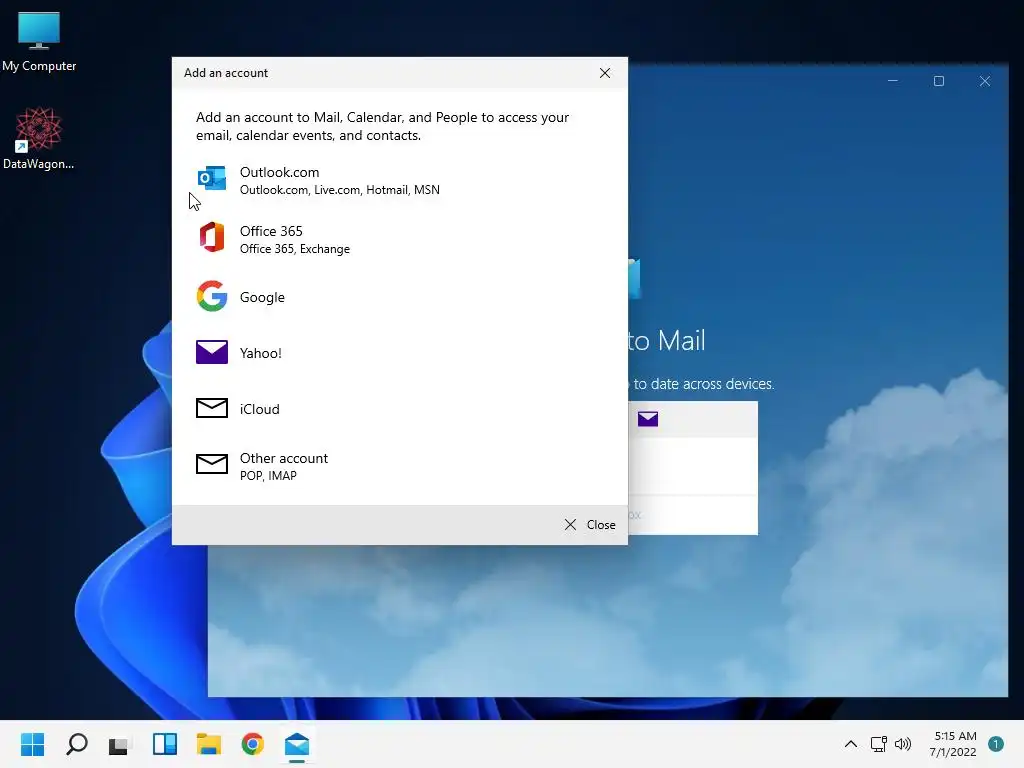This screenshot has height=768, width=1024.
Task: Click the Office 365, Exchange subtitle
Action: 295,249
